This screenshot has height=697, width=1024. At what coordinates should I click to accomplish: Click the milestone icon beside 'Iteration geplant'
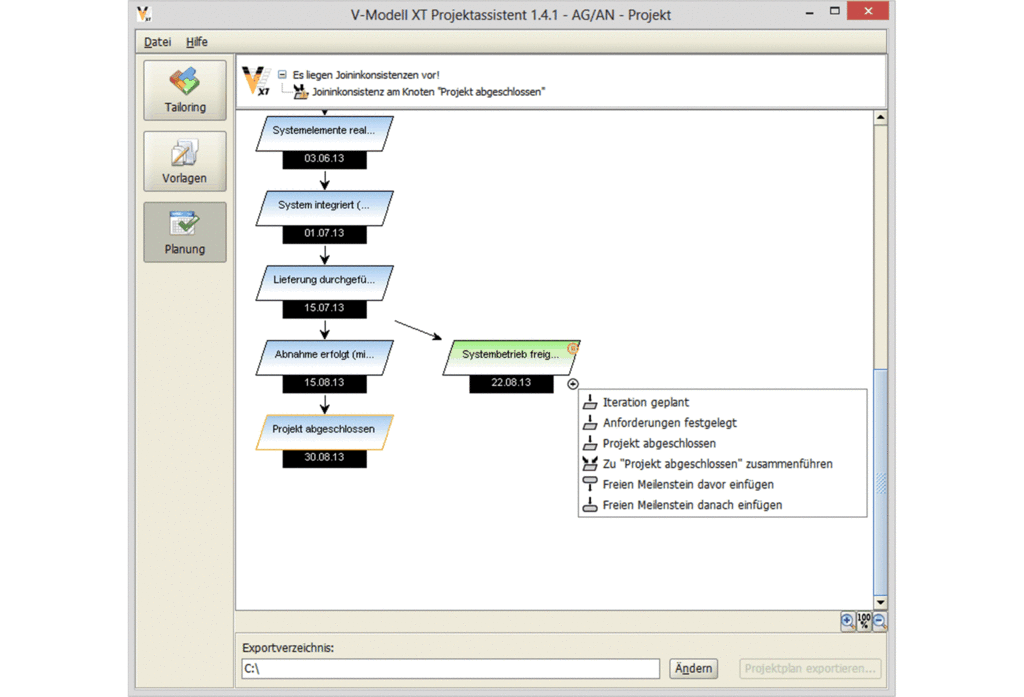(x=590, y=402)
